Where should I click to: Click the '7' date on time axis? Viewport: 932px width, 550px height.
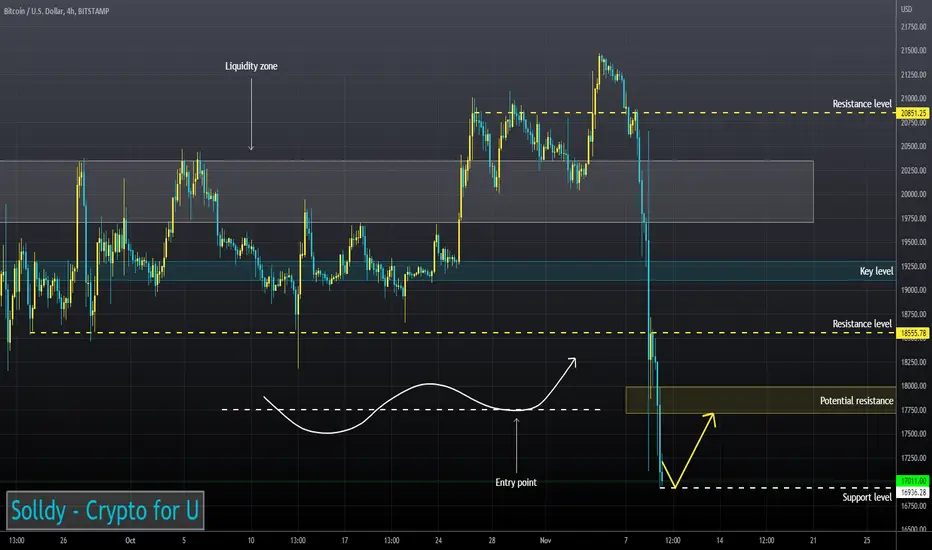625,540
